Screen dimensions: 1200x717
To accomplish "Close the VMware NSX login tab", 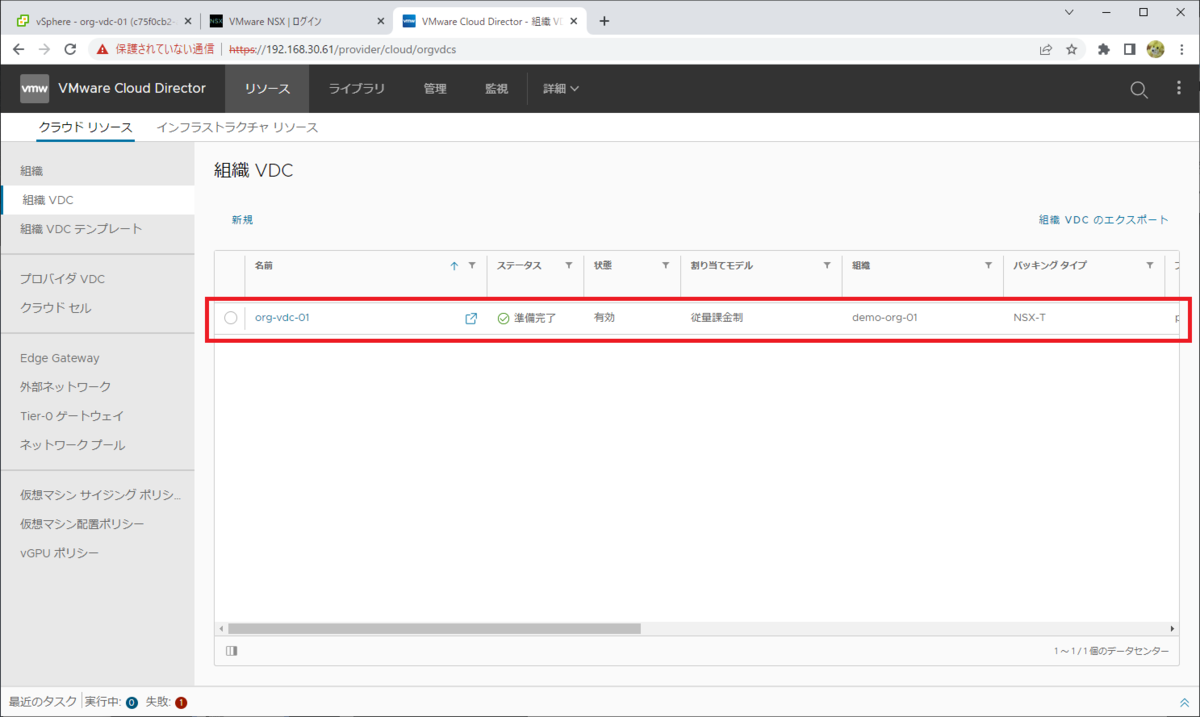I will 381,21.
